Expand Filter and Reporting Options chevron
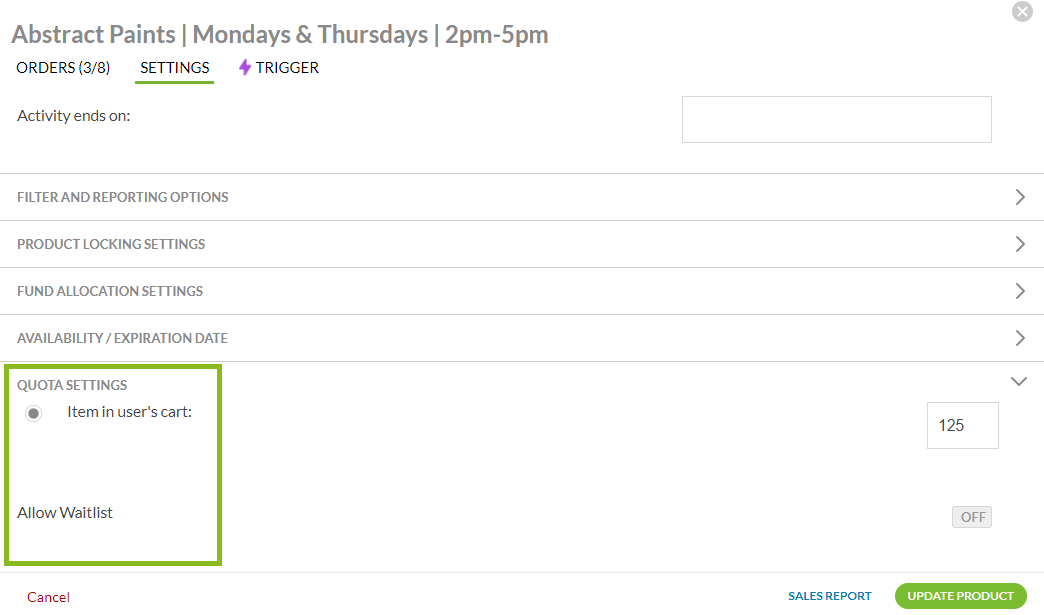 (x=1020, y=197)
